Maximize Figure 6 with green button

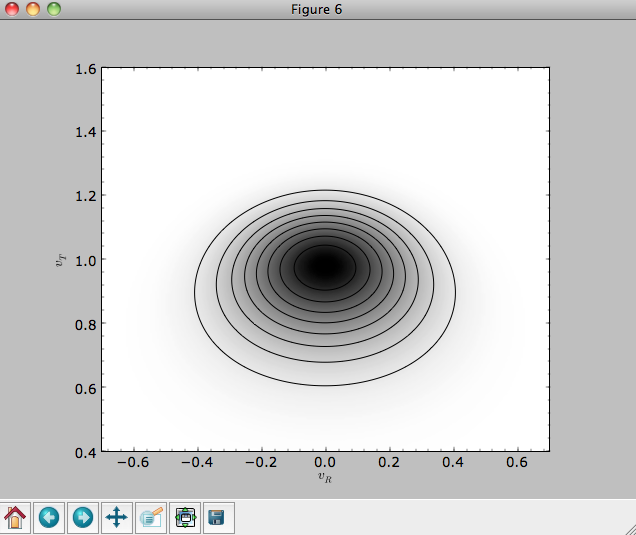(x=54, y=9)
